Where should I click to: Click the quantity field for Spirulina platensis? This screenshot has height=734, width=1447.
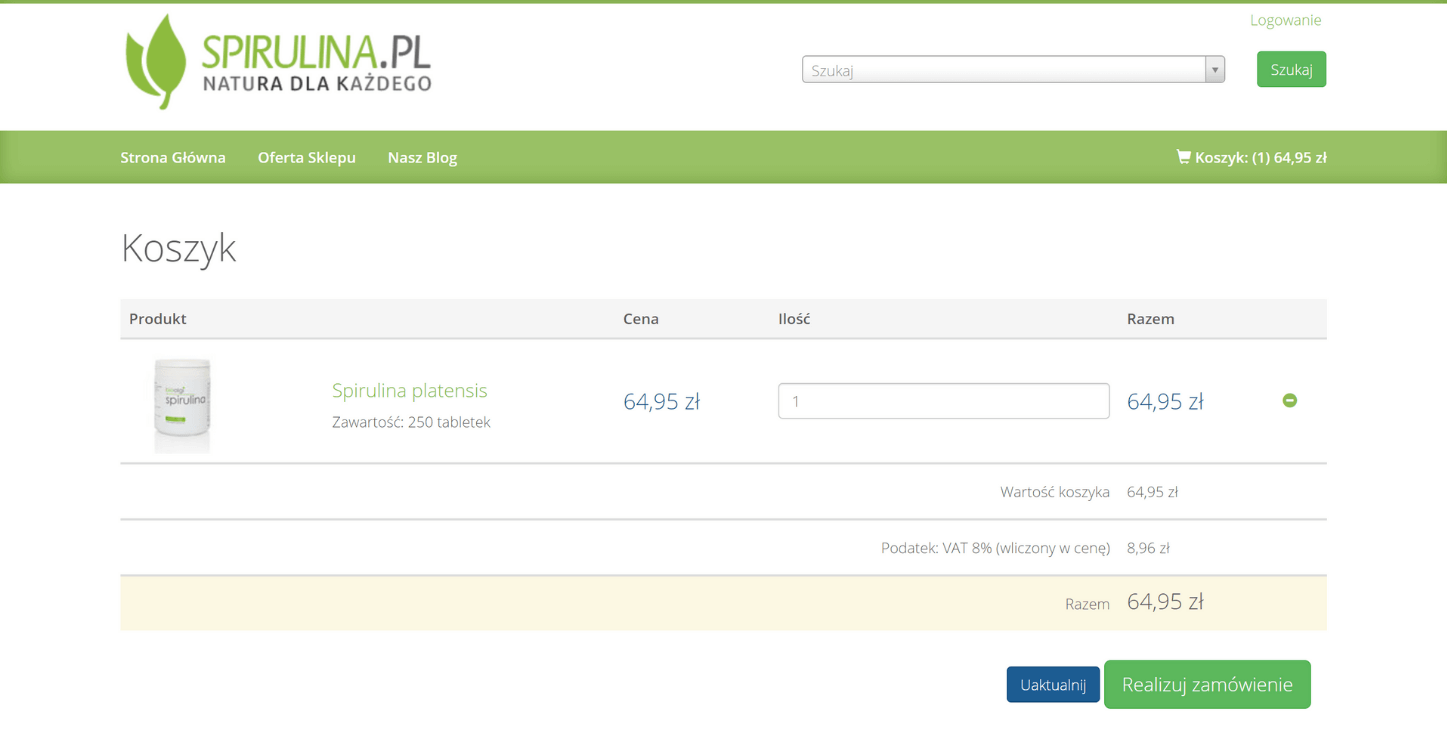(943, 401)
